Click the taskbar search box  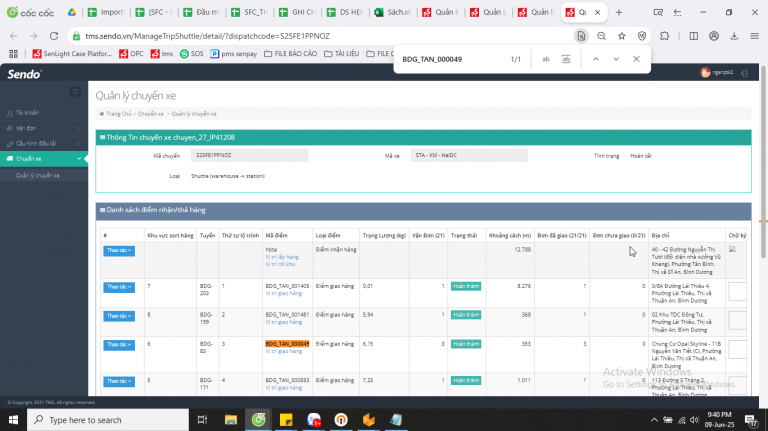108,420
